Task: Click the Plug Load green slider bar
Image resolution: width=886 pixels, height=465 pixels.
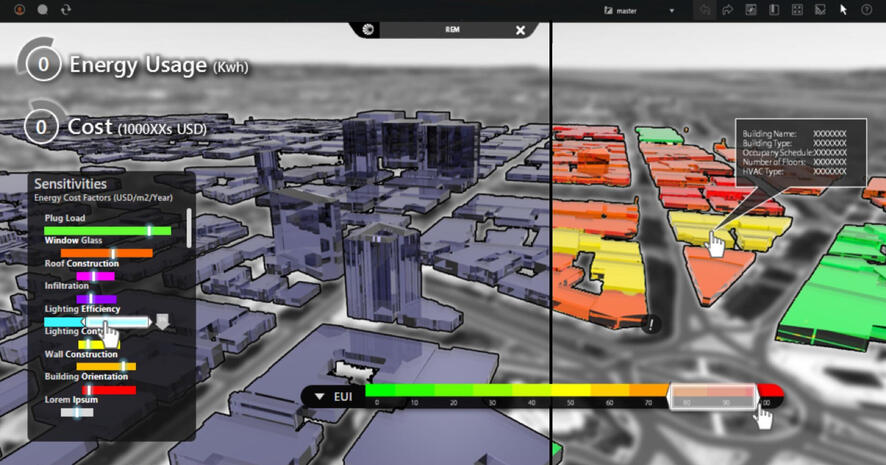Action: [107, 231]
